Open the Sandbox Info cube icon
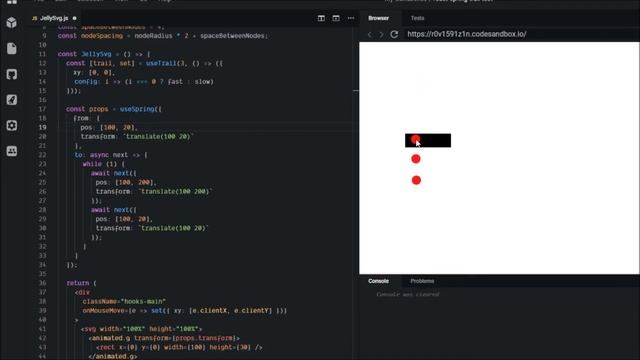Viewport: 640px width, 360px height. 11,22
